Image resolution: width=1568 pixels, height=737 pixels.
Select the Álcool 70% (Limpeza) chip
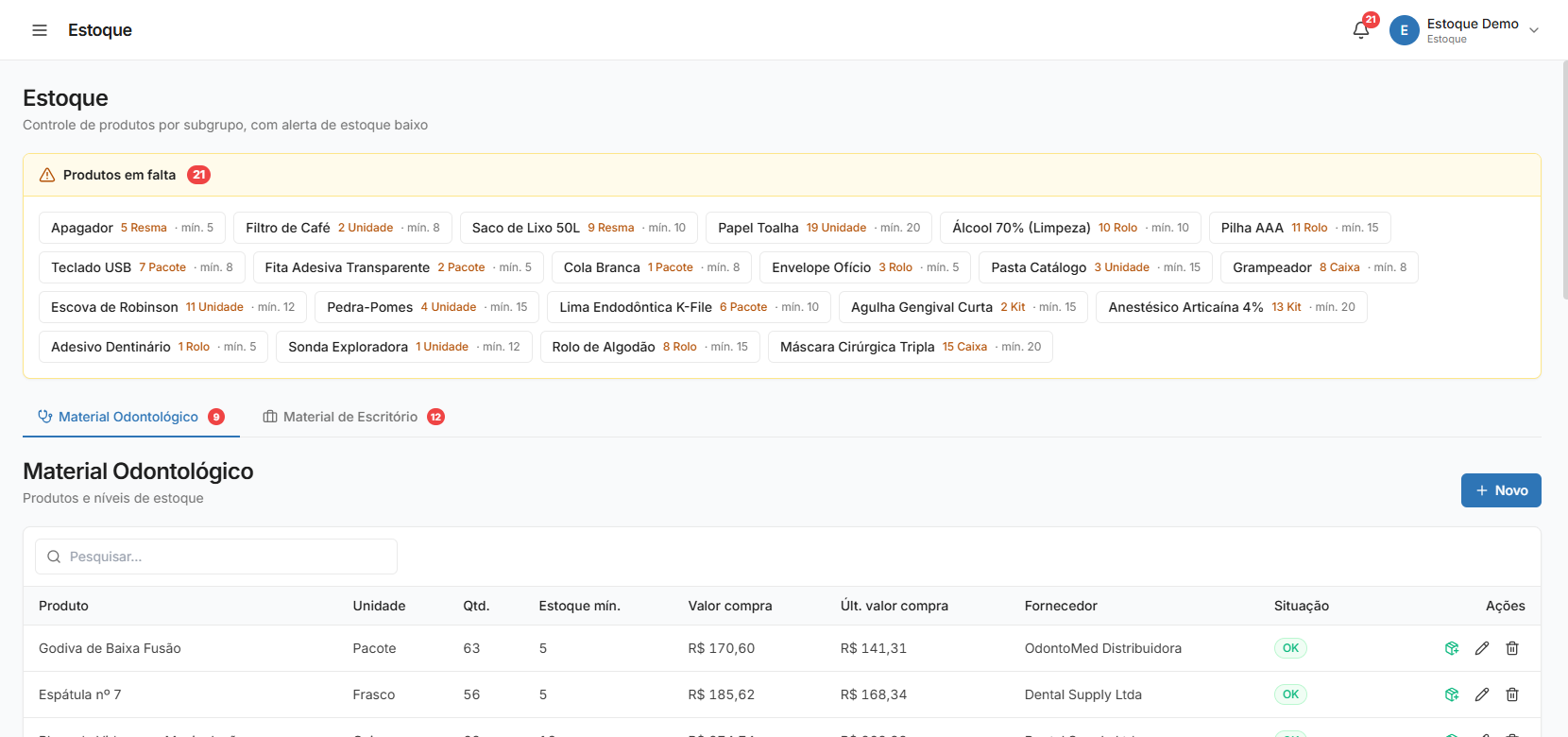click(x=1071, y=228)
